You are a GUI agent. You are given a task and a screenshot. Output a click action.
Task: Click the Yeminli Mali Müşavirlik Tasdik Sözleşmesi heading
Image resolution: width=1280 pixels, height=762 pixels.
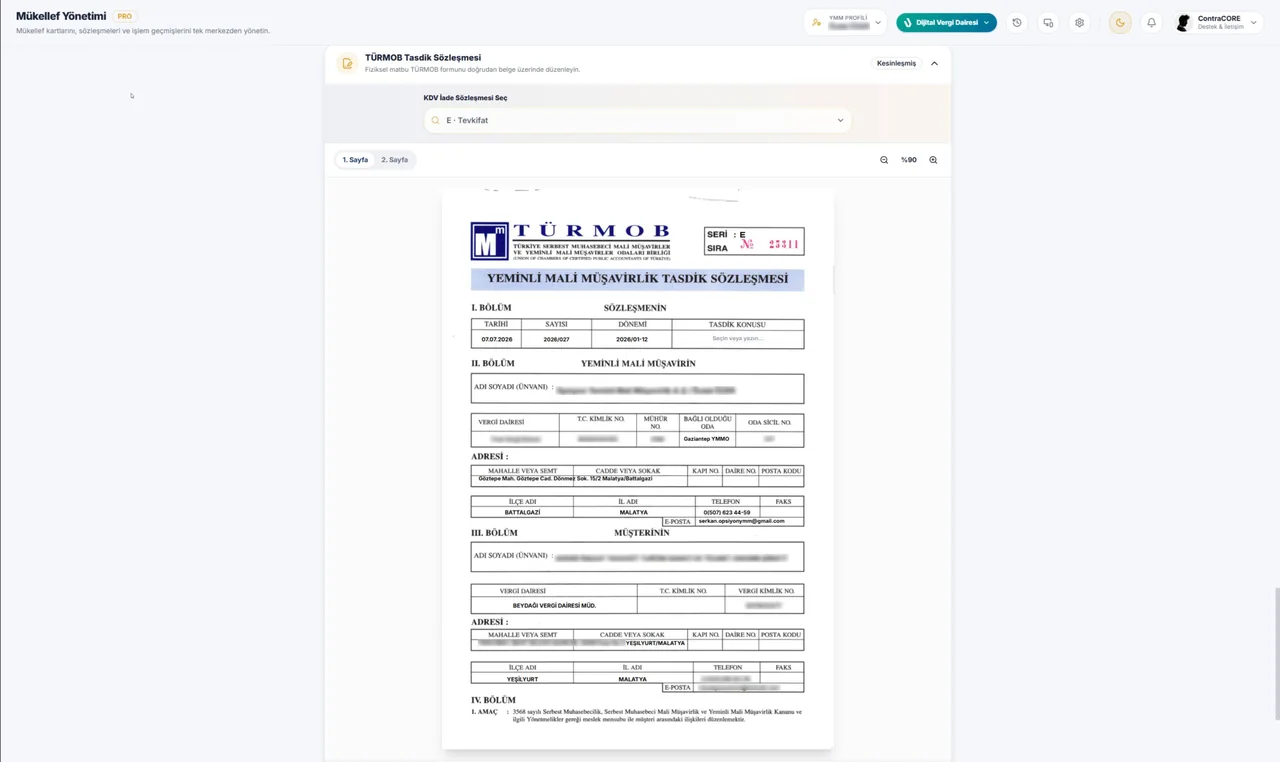pos(637,279)
